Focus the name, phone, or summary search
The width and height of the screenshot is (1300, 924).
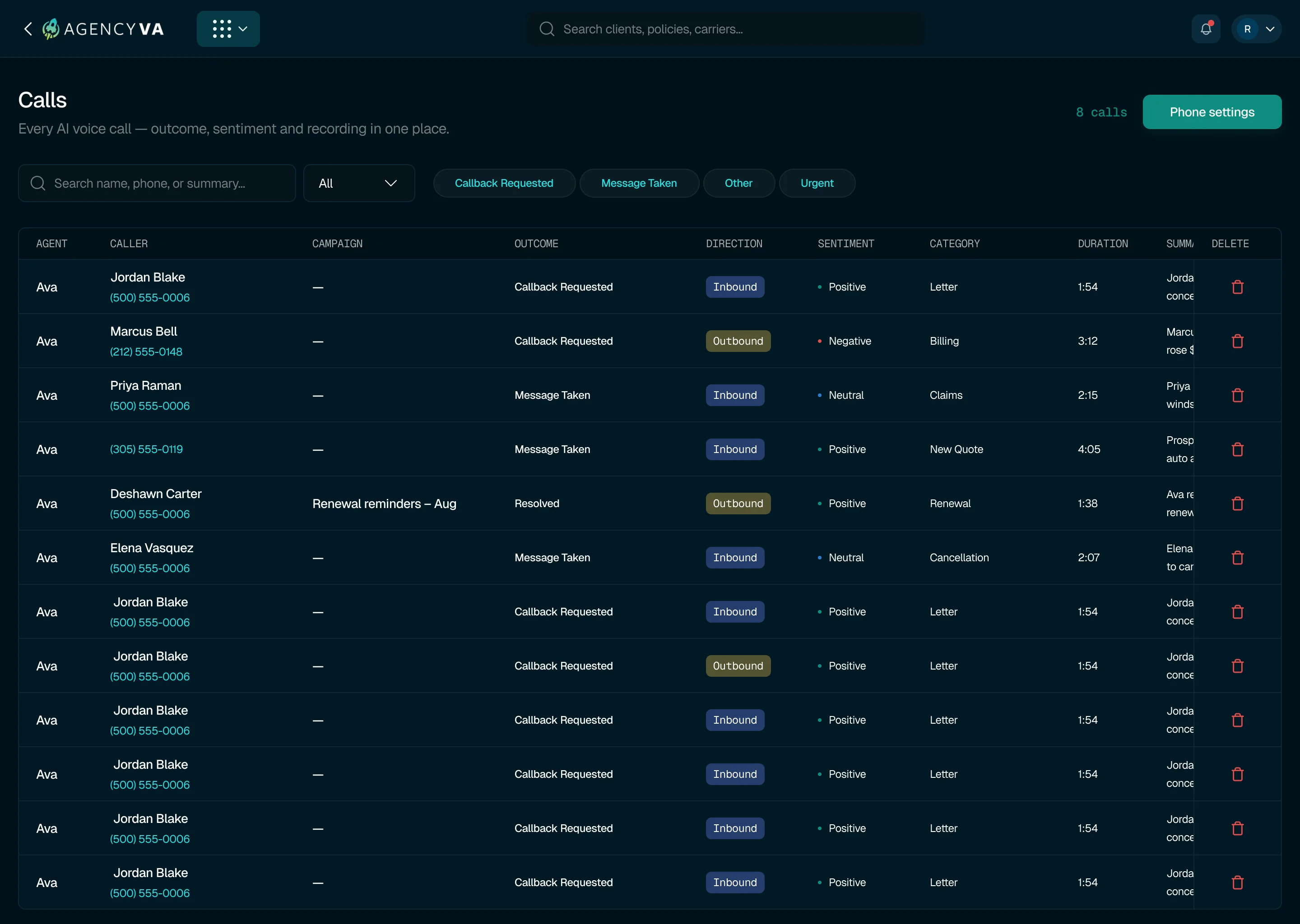tap(157, 183)
